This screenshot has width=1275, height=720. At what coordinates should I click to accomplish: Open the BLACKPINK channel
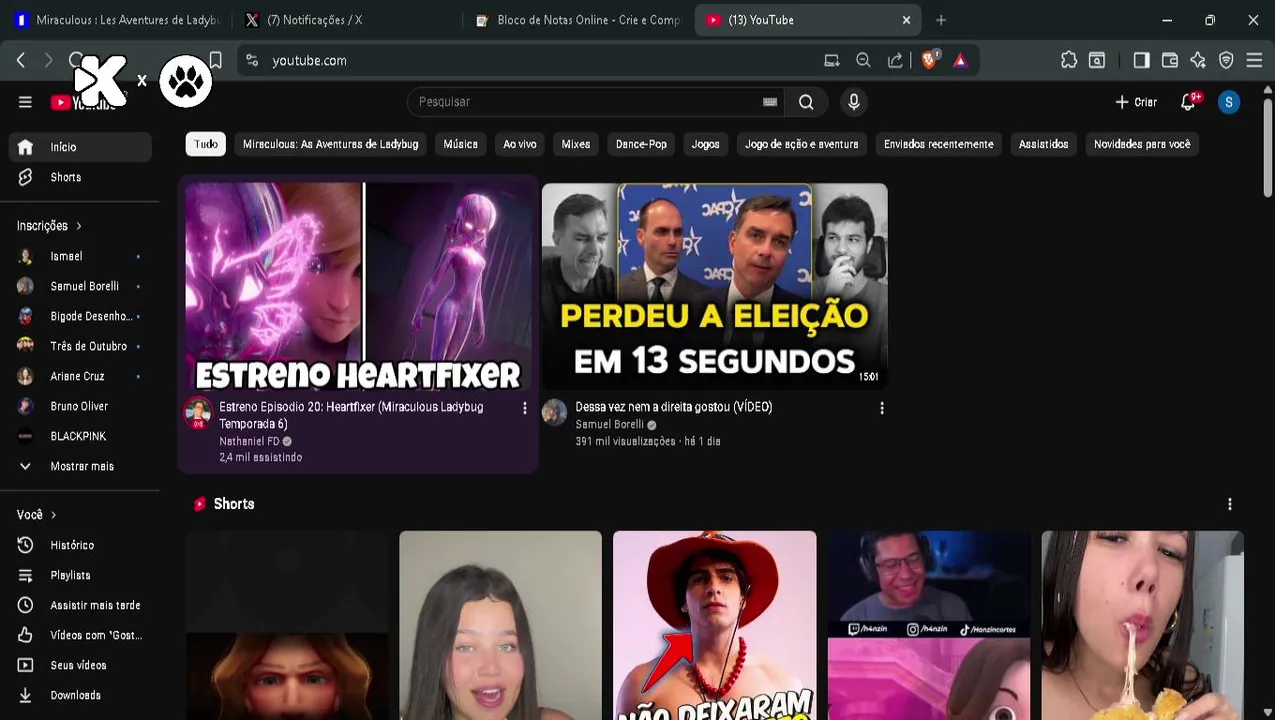click(x=80, y=436)
